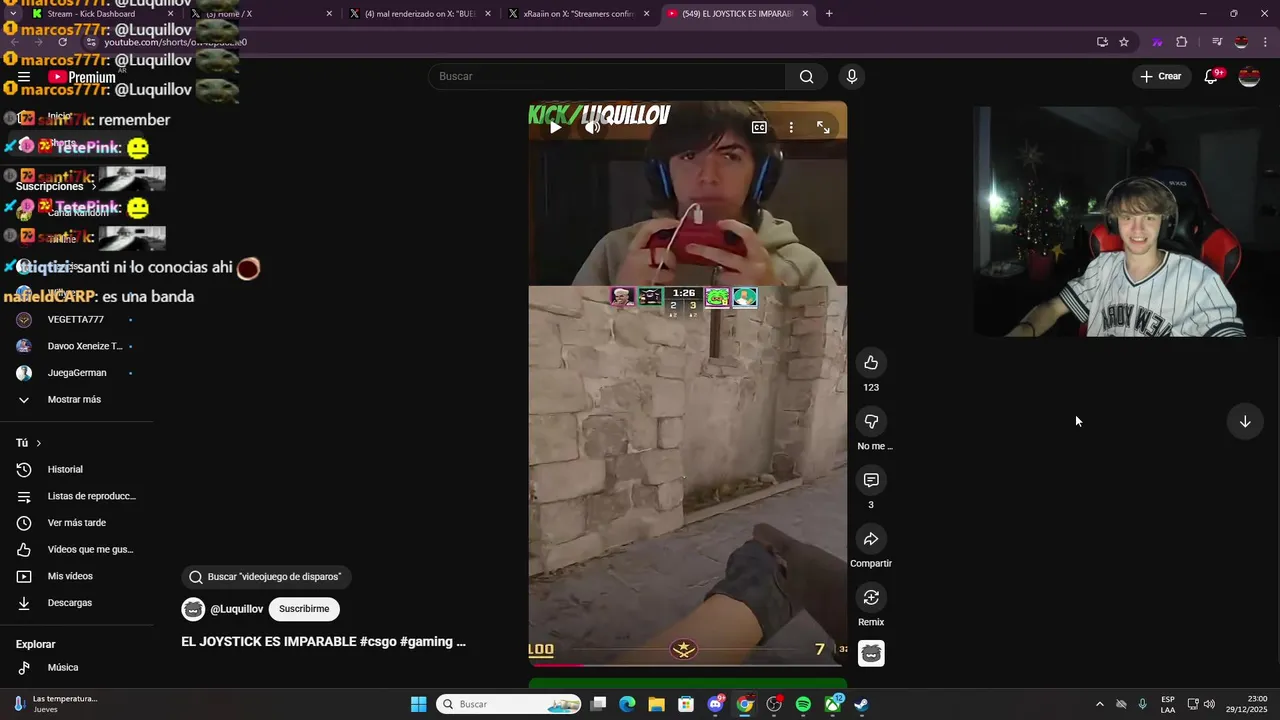Open the Davoo Xeneize subscription
The image size is (1280, 720).
coord(76,346)
